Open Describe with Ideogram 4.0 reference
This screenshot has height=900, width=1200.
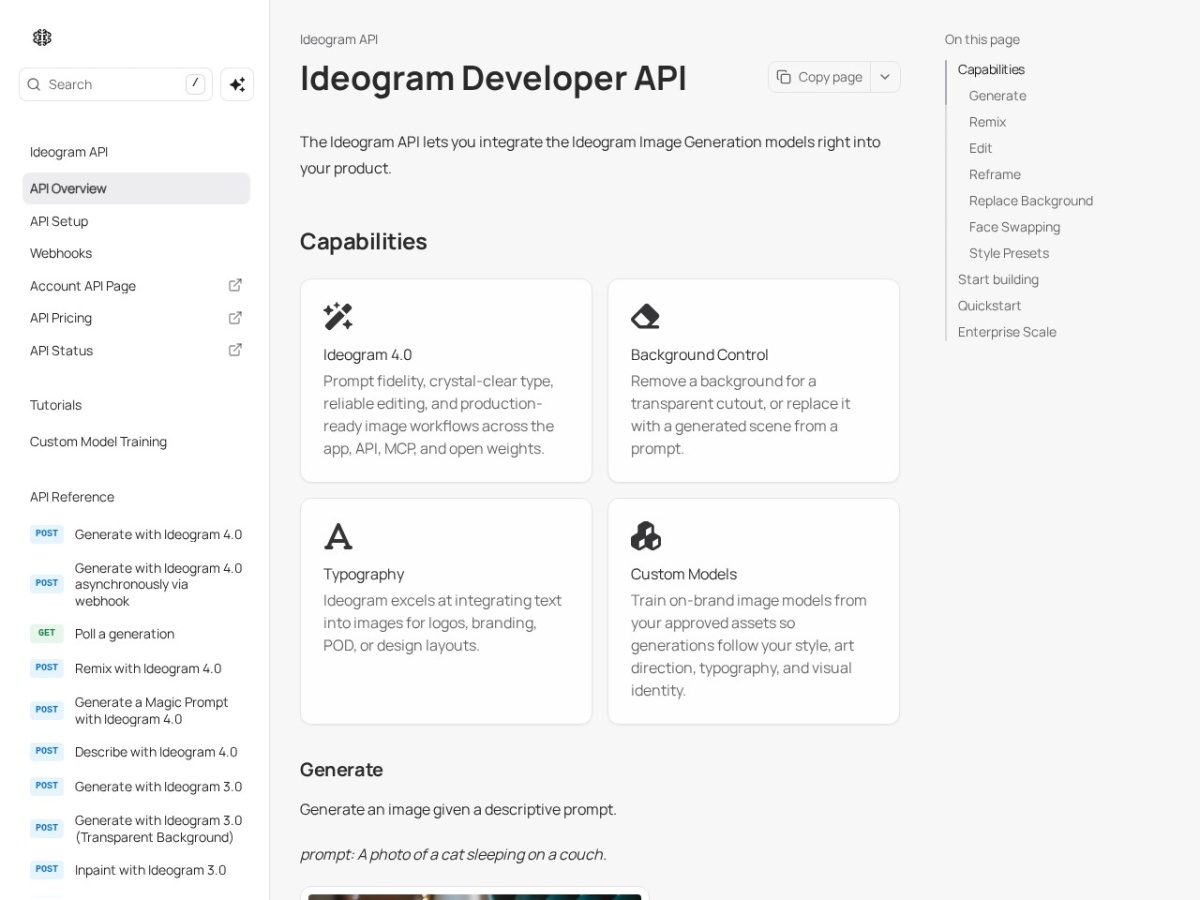(x=136, y=752)
